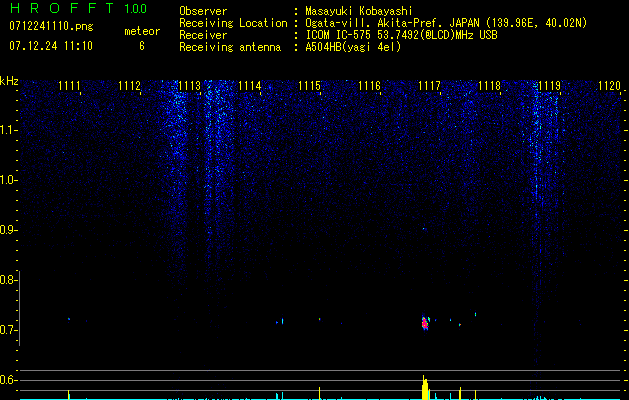Click the 1114 time axis label

250,86
